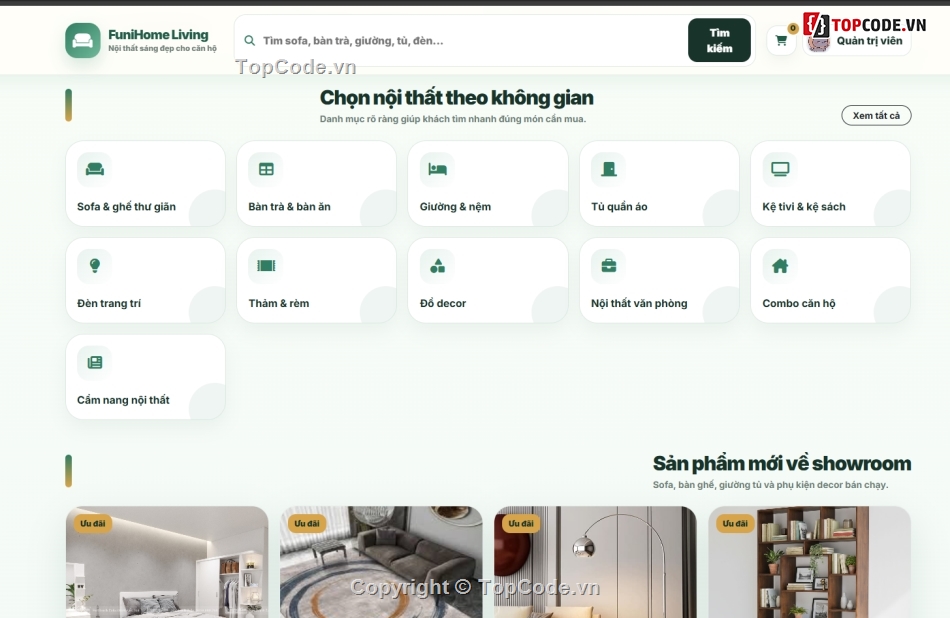Open the shopping cart icon
The height and width of the screenshot is (618, 950).
point(781,41)
